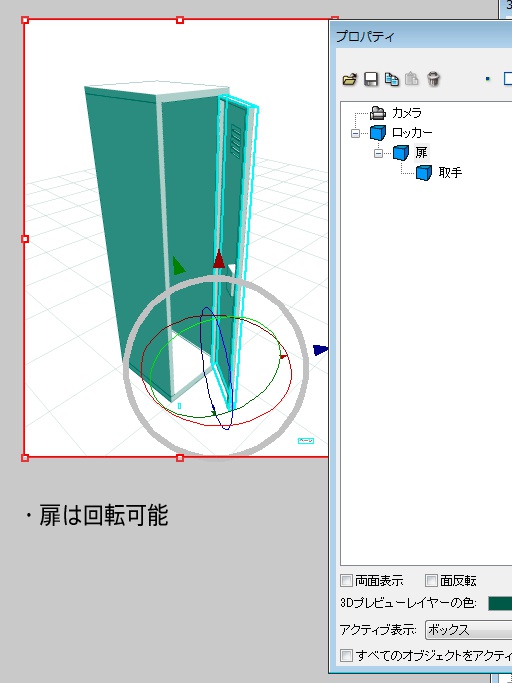
Task: Collapse the 扉 tree node
Action: click(x=378, y=153)
